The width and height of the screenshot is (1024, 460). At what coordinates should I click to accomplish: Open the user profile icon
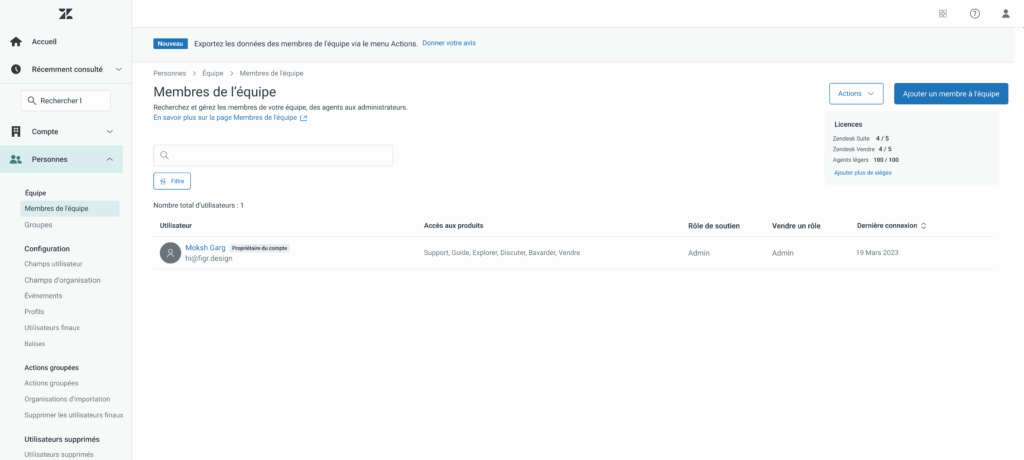pos(1006,14)
